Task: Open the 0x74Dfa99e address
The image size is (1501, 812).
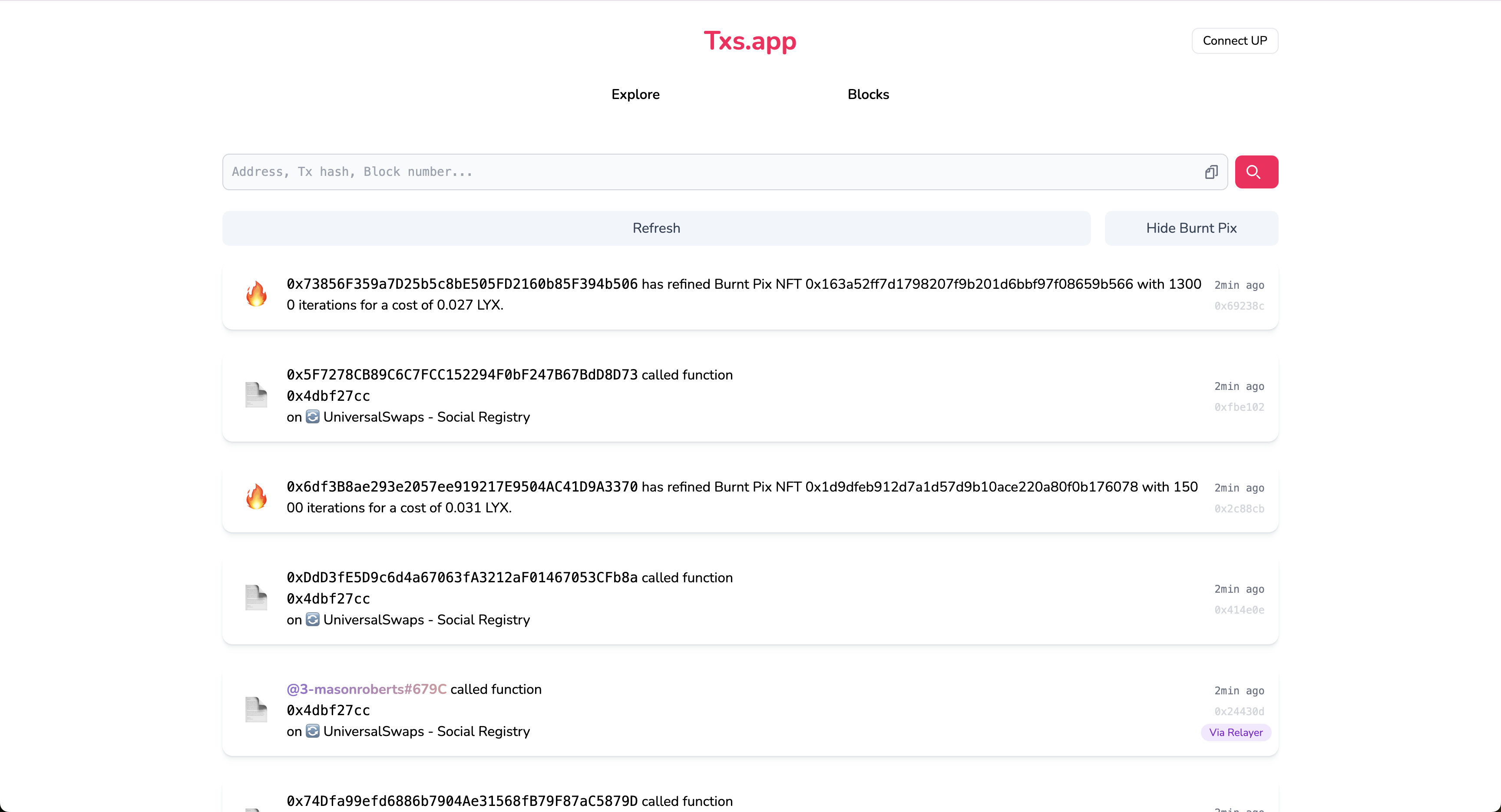Action: tap(461, 801)
